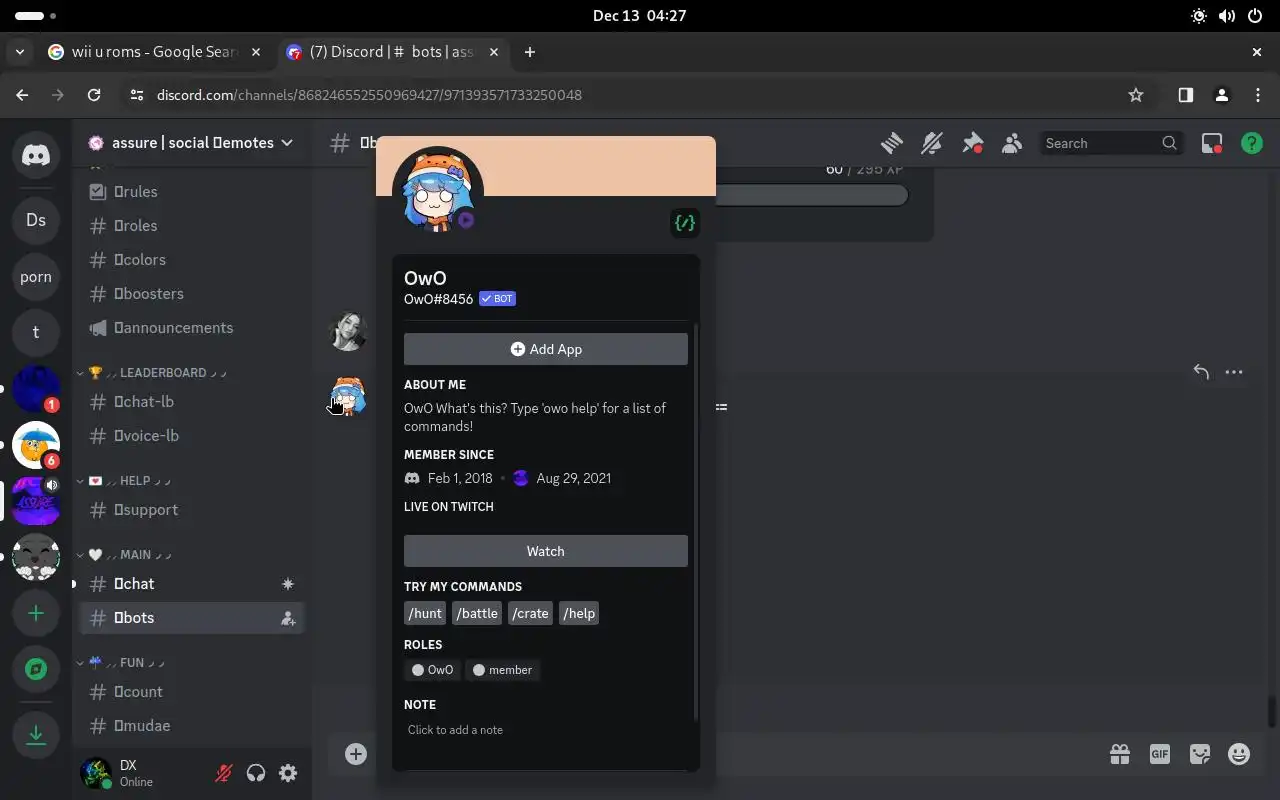Open the GIF picker

1160,754
